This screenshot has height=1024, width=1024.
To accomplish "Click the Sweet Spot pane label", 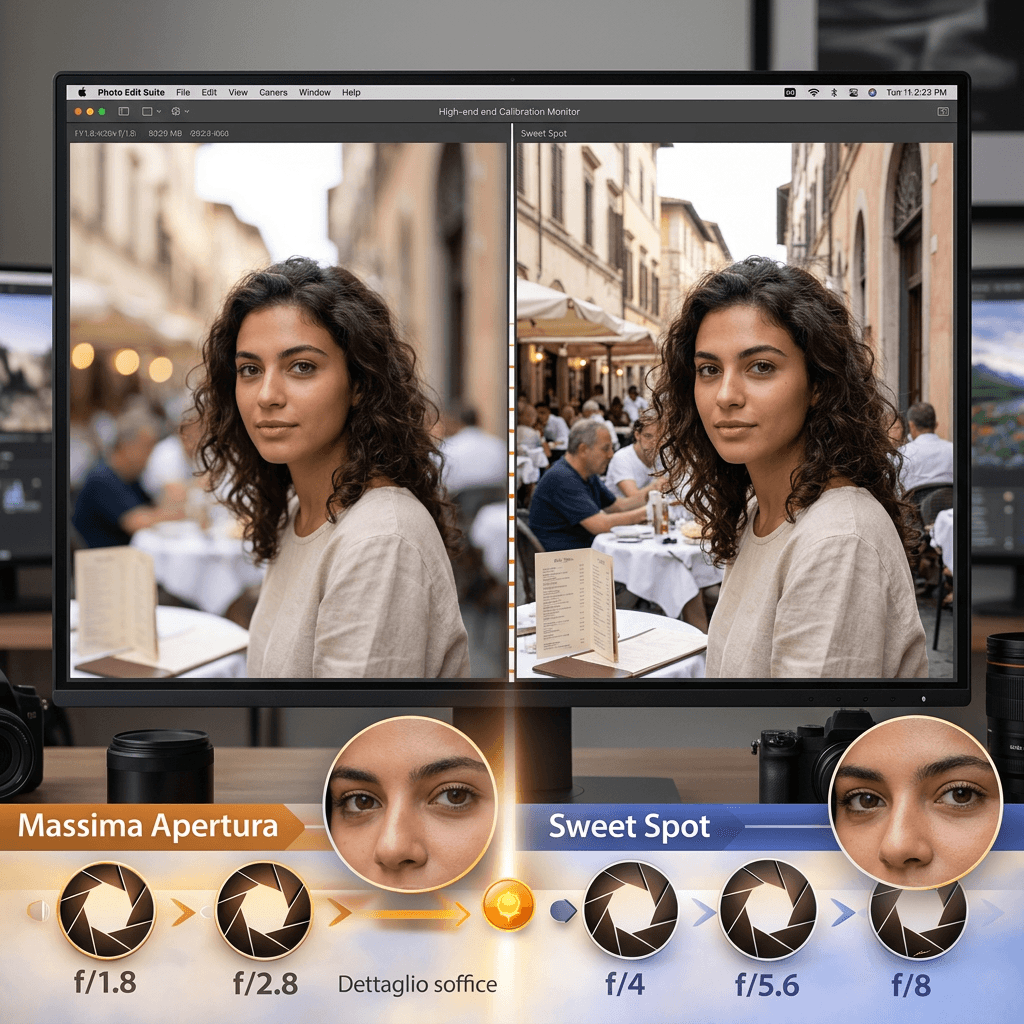I will pyautogui.click(x=543, y=133).
